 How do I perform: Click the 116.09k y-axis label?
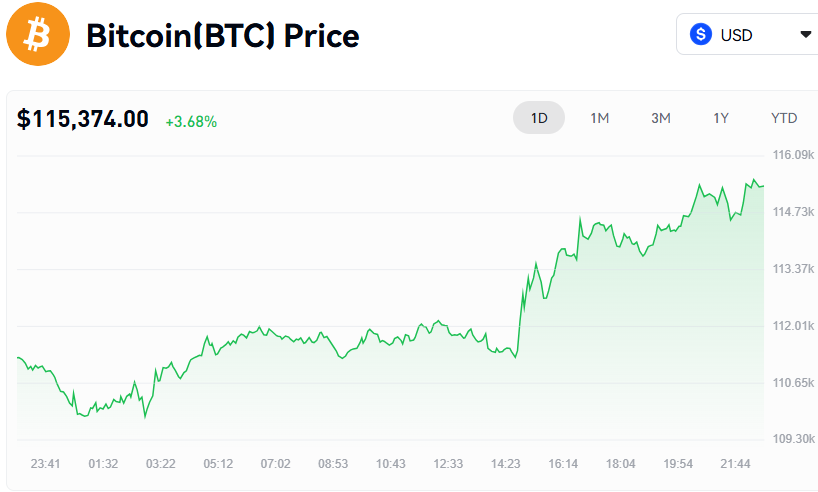point(793,155)
